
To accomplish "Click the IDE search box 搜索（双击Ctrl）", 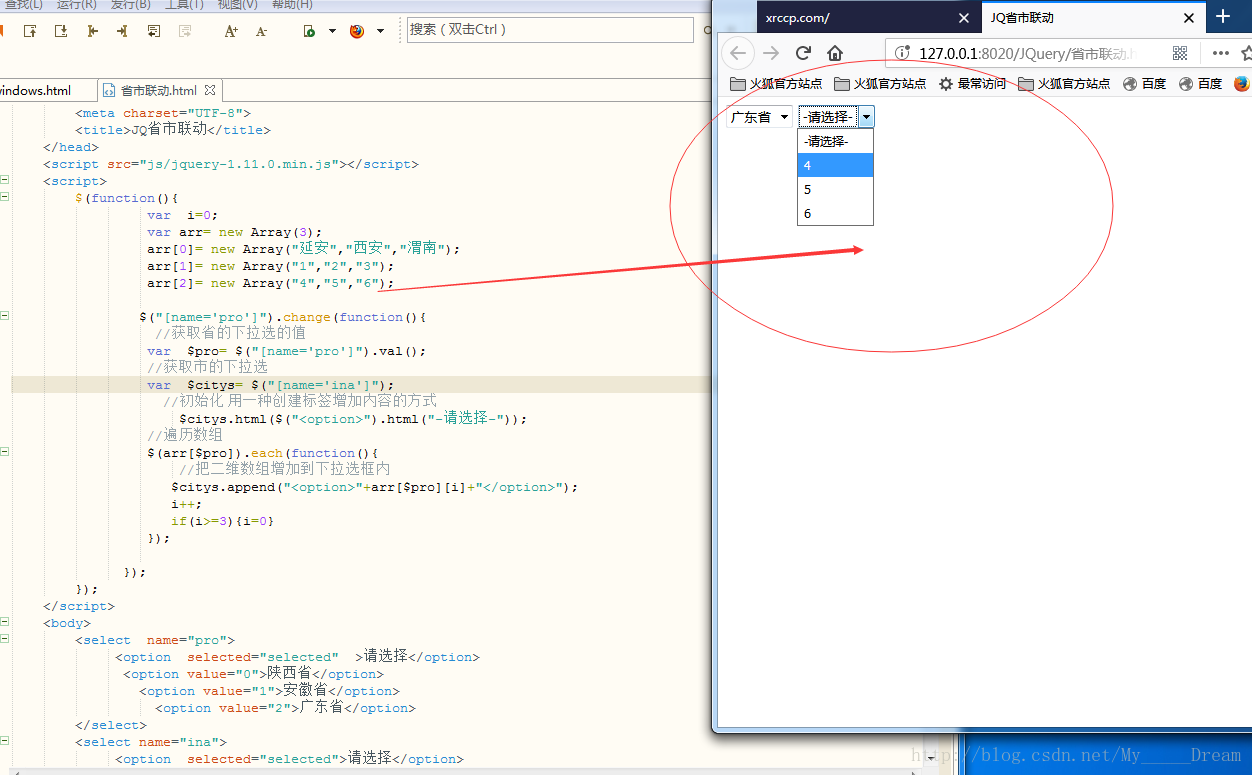I will [550, 30].
